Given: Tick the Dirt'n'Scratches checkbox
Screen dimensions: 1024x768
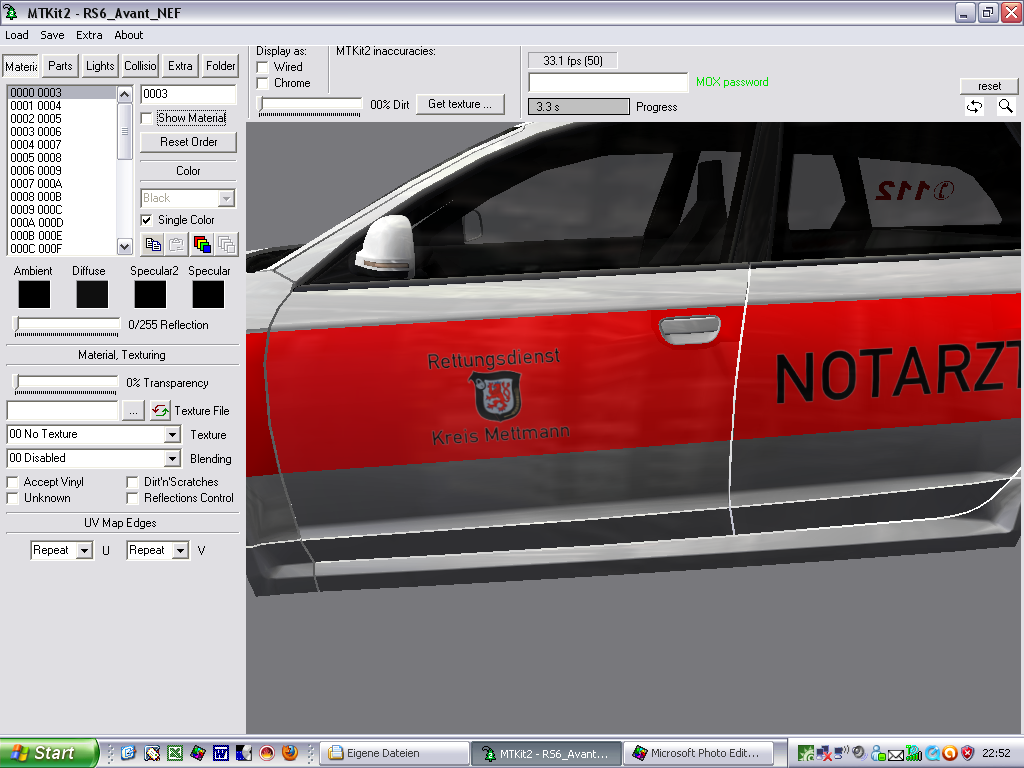Looking at the screenshot, I should click(133, 482).
